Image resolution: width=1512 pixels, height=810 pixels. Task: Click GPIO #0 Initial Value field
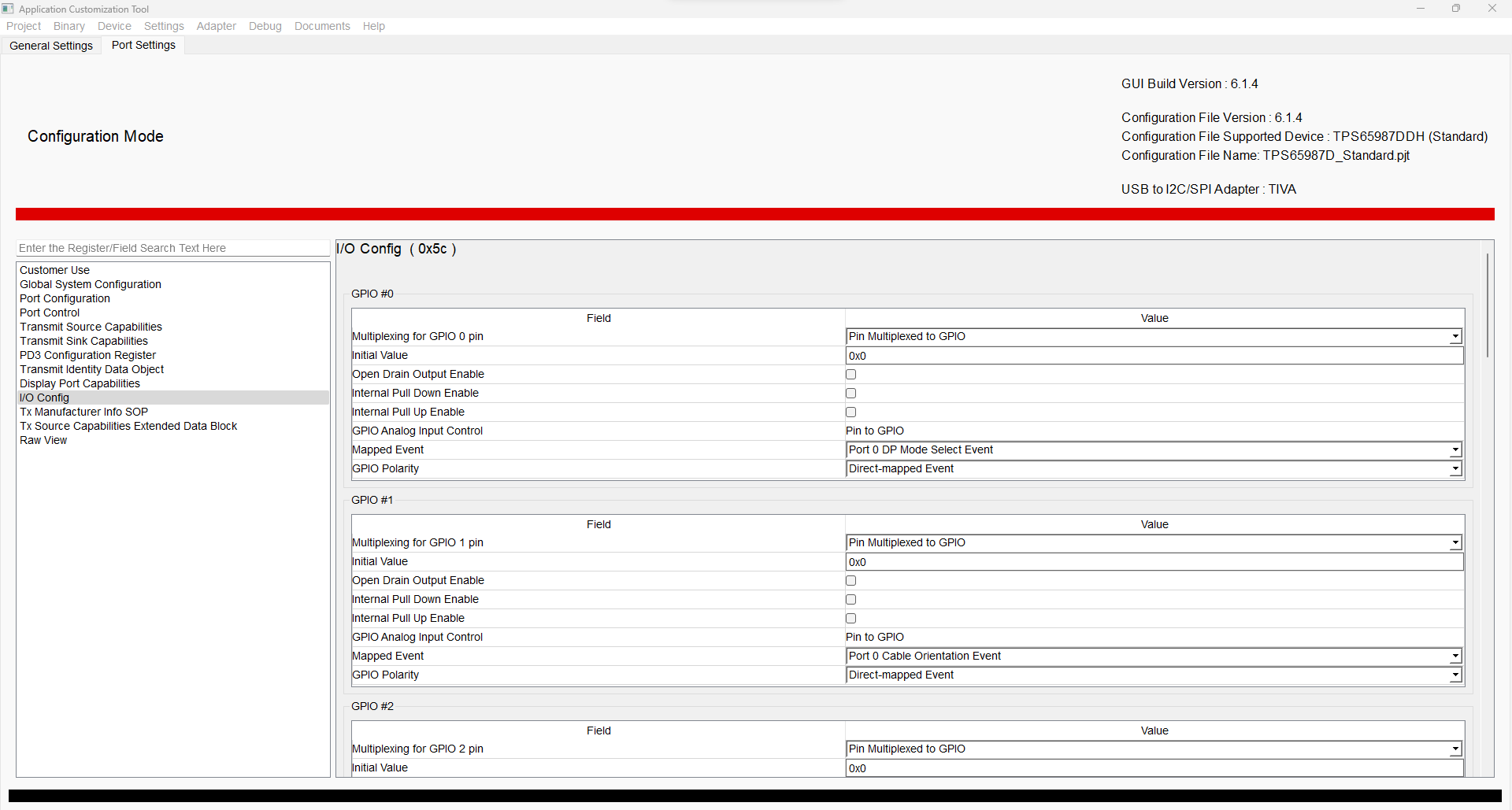click(x=1154, y=356)
